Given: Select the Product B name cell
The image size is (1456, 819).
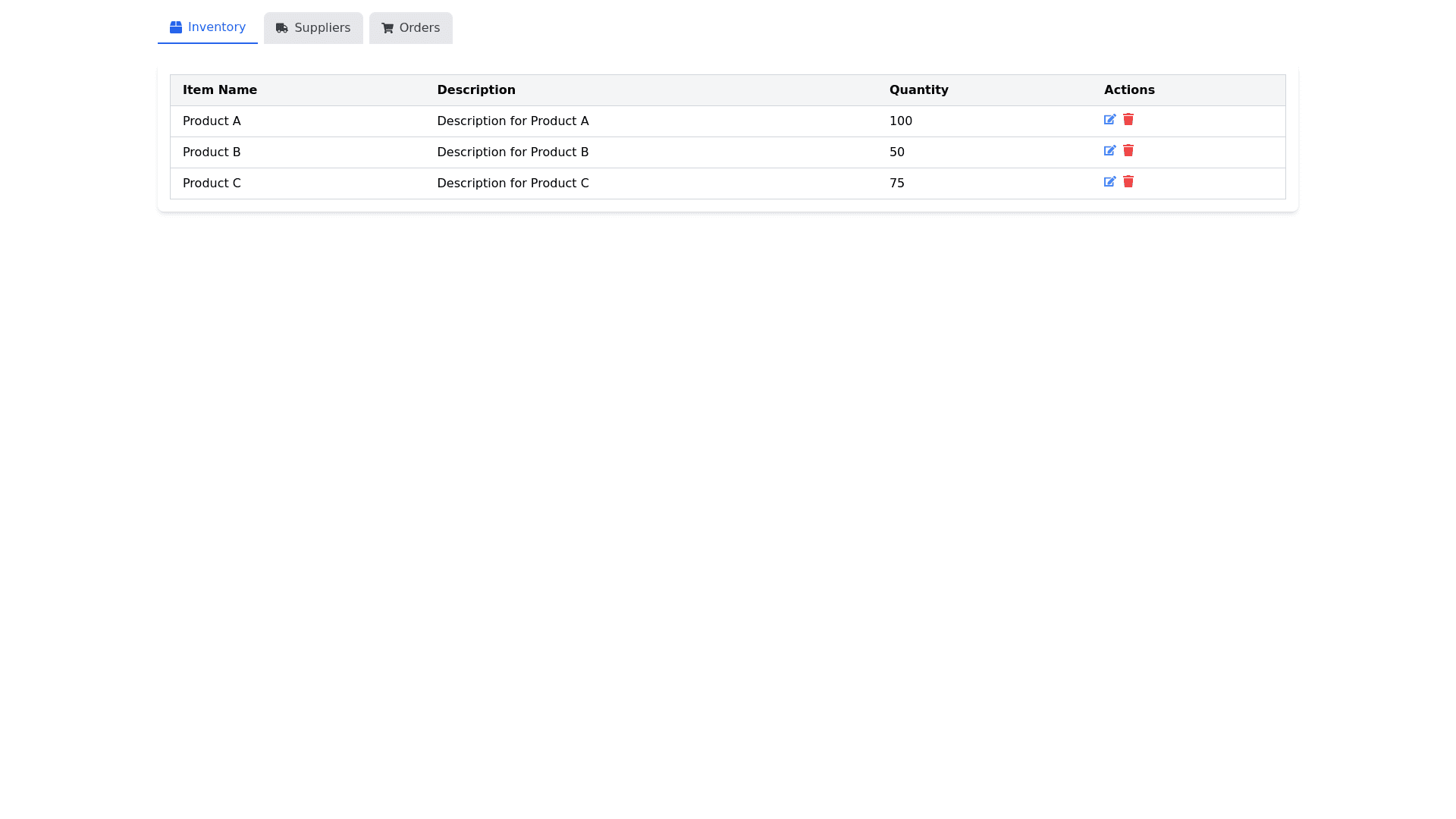Looking at the screenshot, I should point(212,152).
